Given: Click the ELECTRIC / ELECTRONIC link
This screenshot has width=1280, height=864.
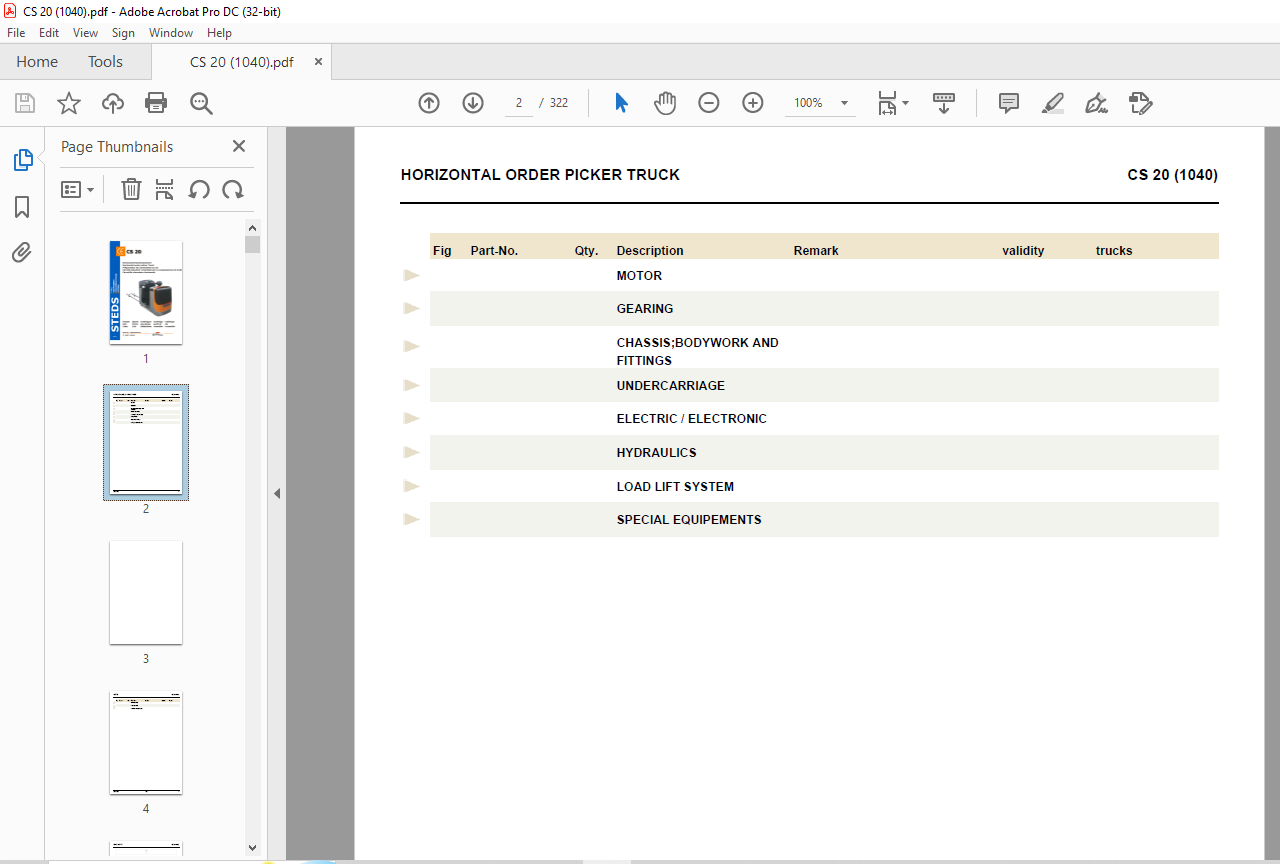Looking at the screenshot, I should (x=692, y=419).
